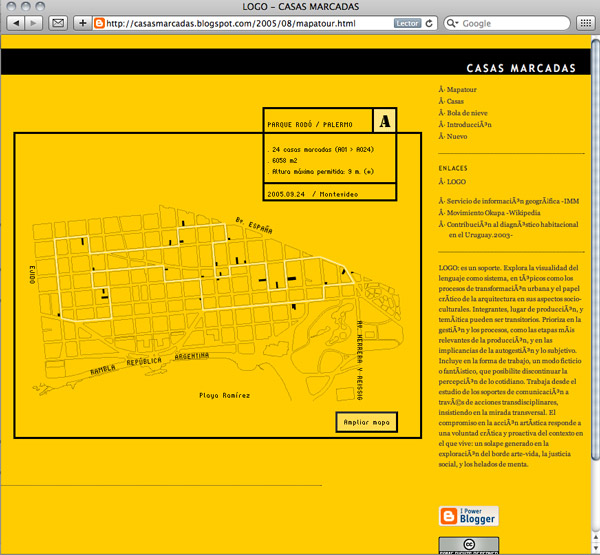Open Movimiento Okupa Wikipedia link
600x555 pixels.
[x=493, y=213]
